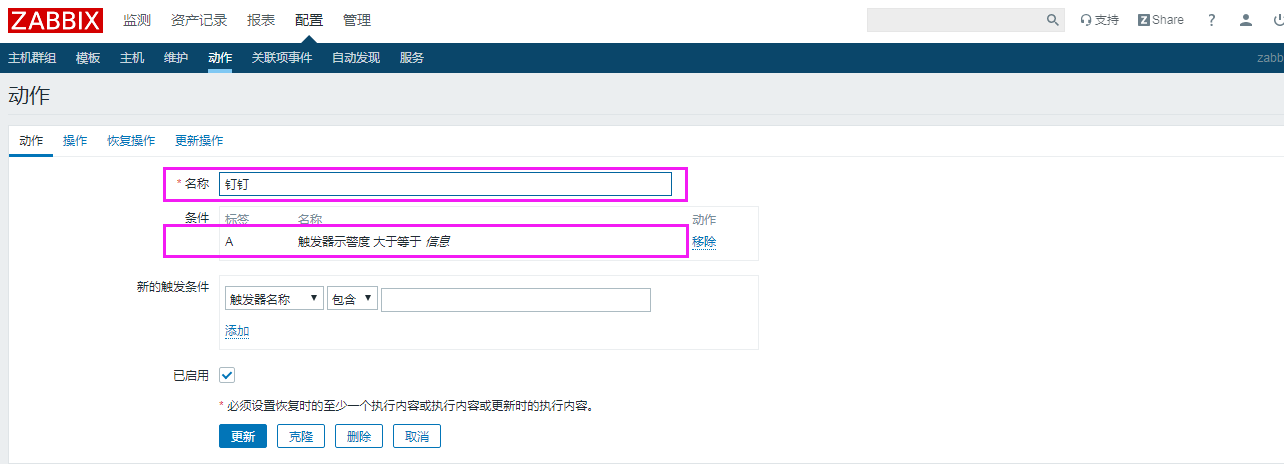Open the 管理 top menu
Viewport: 1284px width, 464px height.
[357, 20]
